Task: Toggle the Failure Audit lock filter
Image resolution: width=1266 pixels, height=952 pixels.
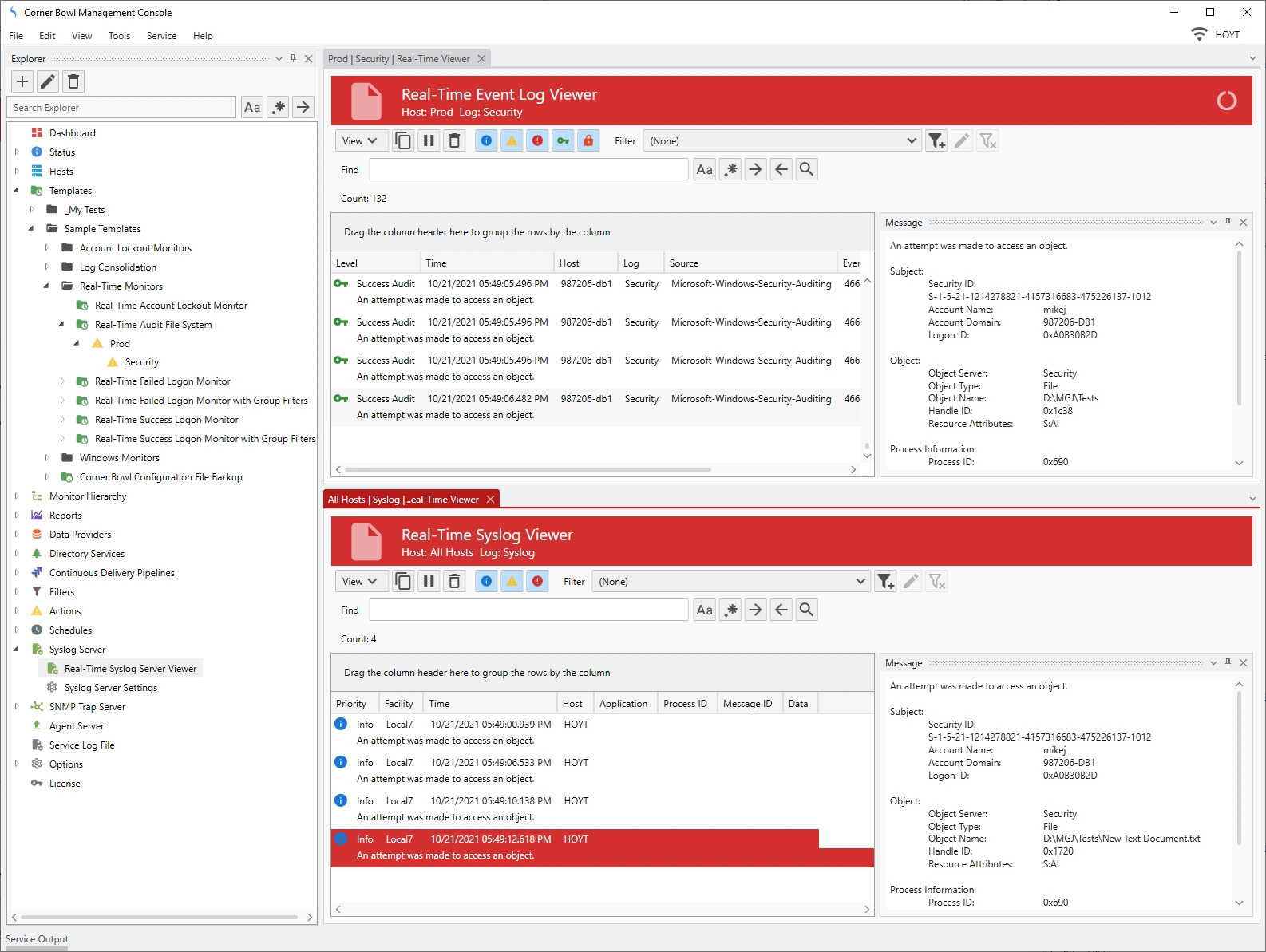Action: [588, 141]
